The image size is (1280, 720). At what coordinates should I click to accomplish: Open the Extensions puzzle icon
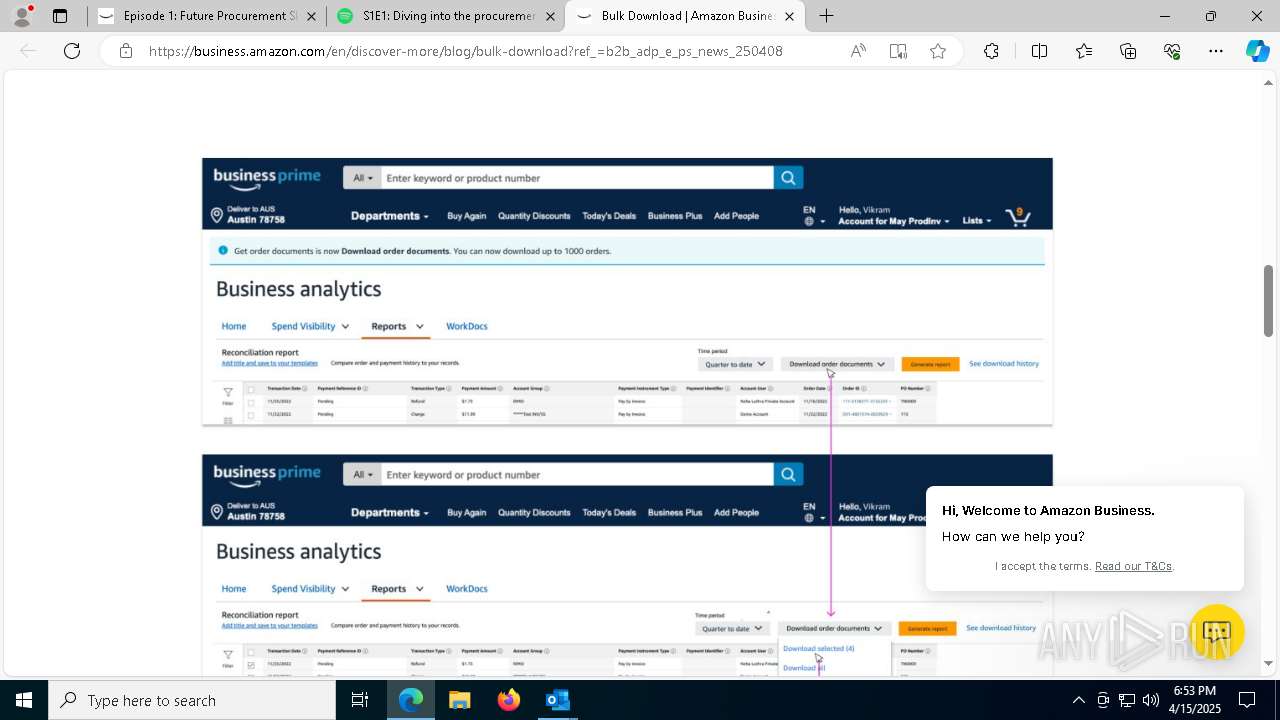(991, 51)
